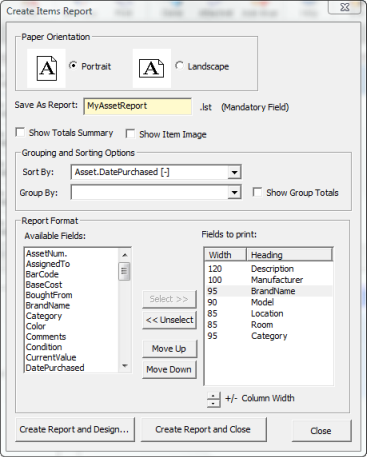Select BrandName in Available Fields list
The height and width of the screenshot is (457, 367).
tap(72, 305)
